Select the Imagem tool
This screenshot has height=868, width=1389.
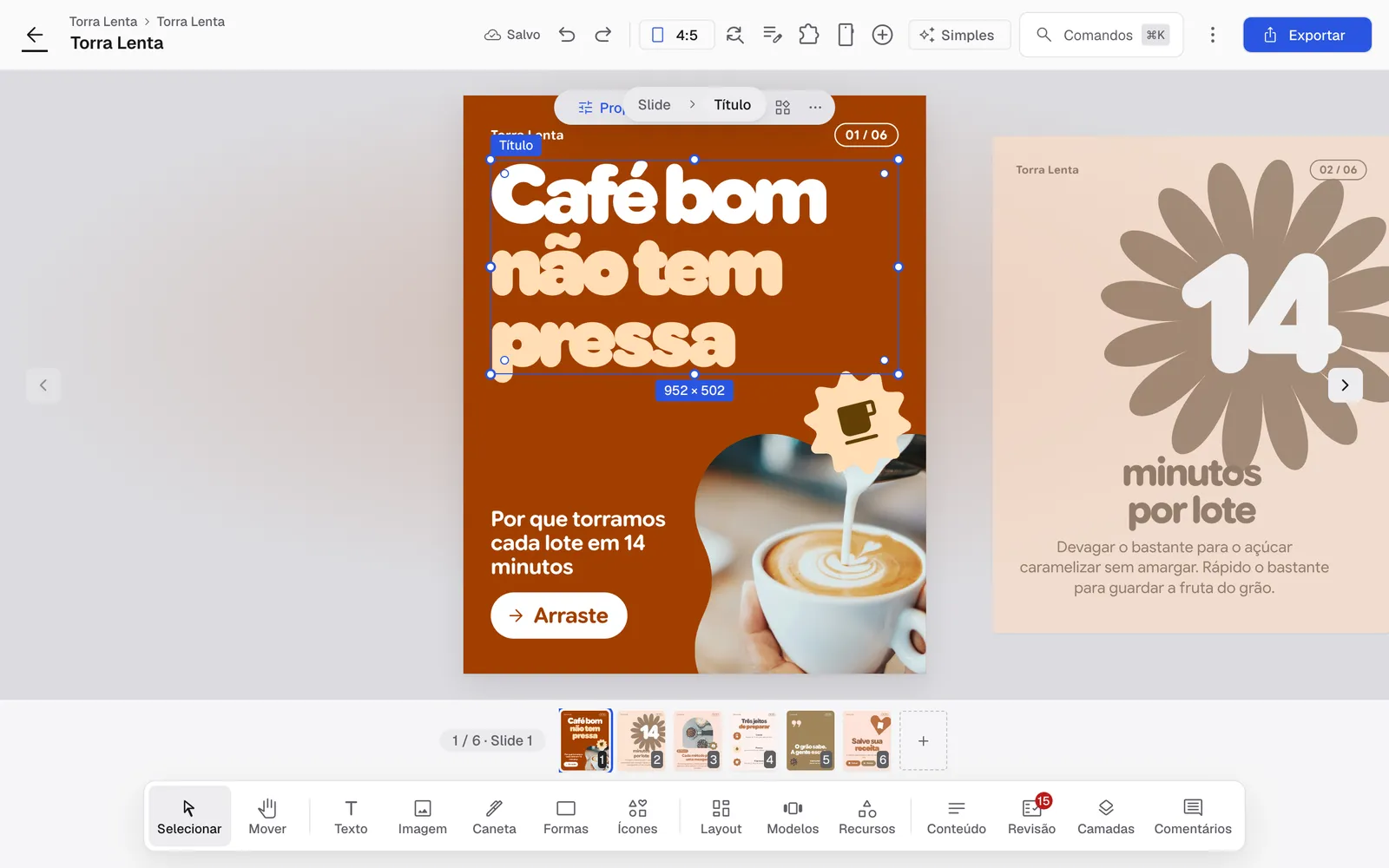click(423, 817)
